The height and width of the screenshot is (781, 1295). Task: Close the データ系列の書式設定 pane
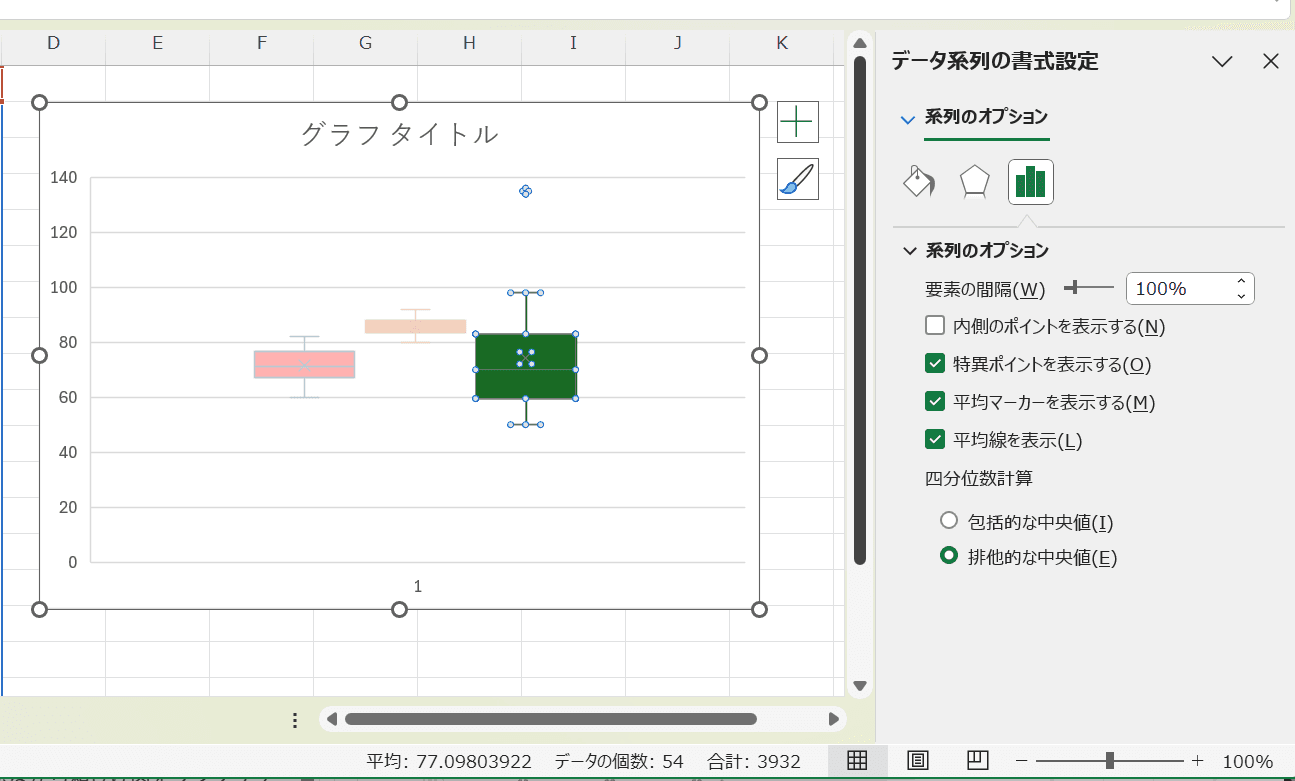1271,62
